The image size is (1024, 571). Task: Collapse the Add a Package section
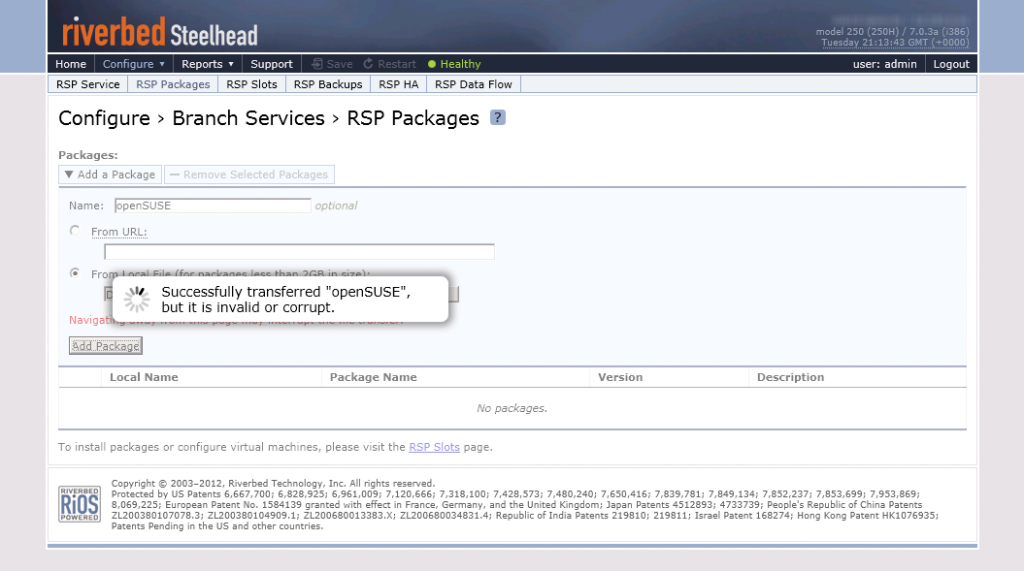point(110,174)
